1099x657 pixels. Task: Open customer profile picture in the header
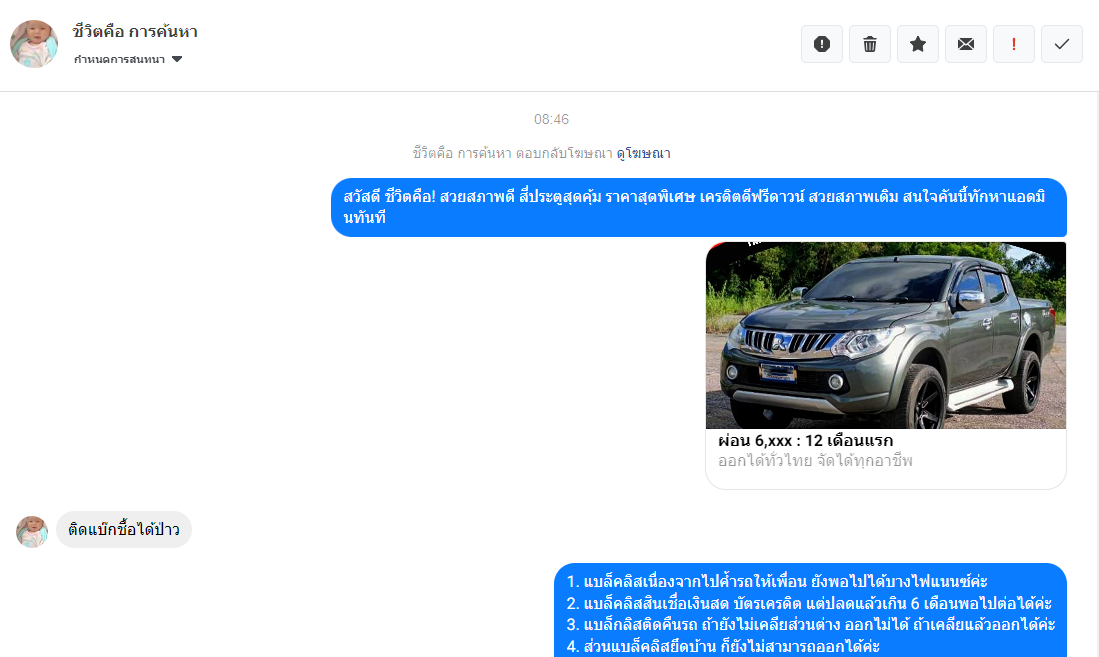pyautogui.click(x=34, y=43)
